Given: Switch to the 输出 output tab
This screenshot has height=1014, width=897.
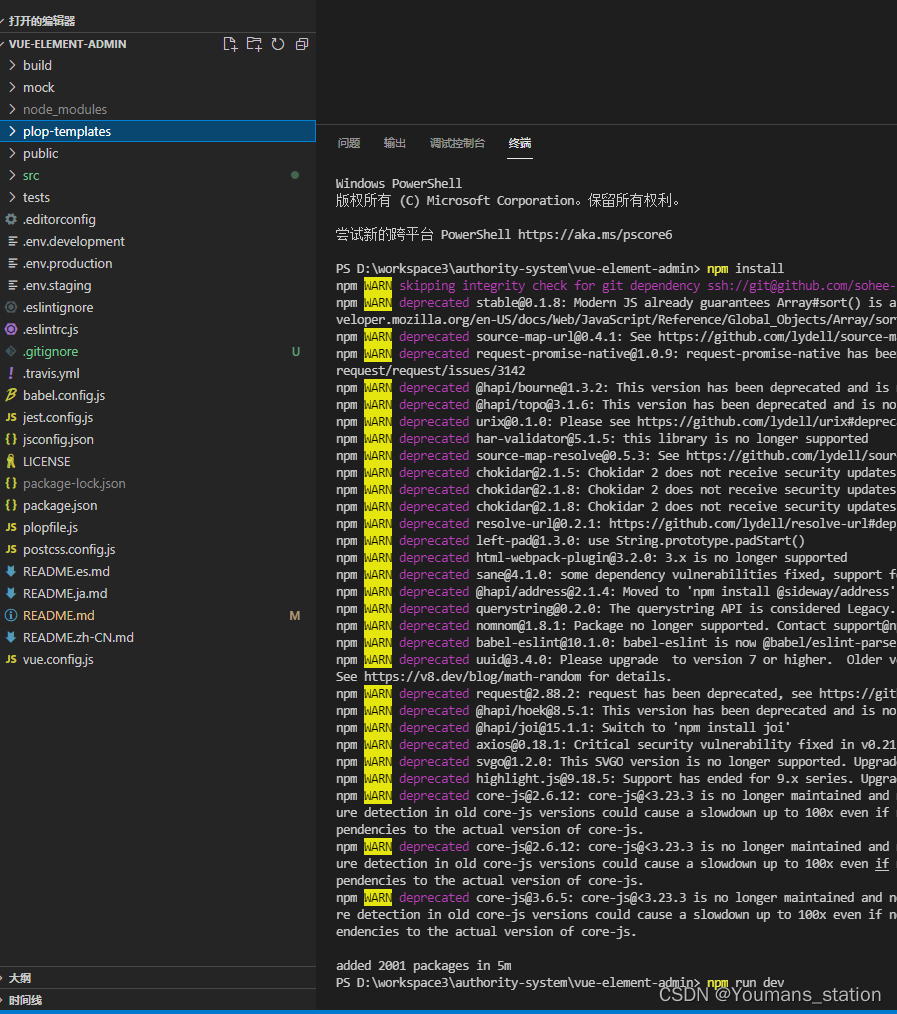Looking at the screenshot, I should tap(394, 143).
